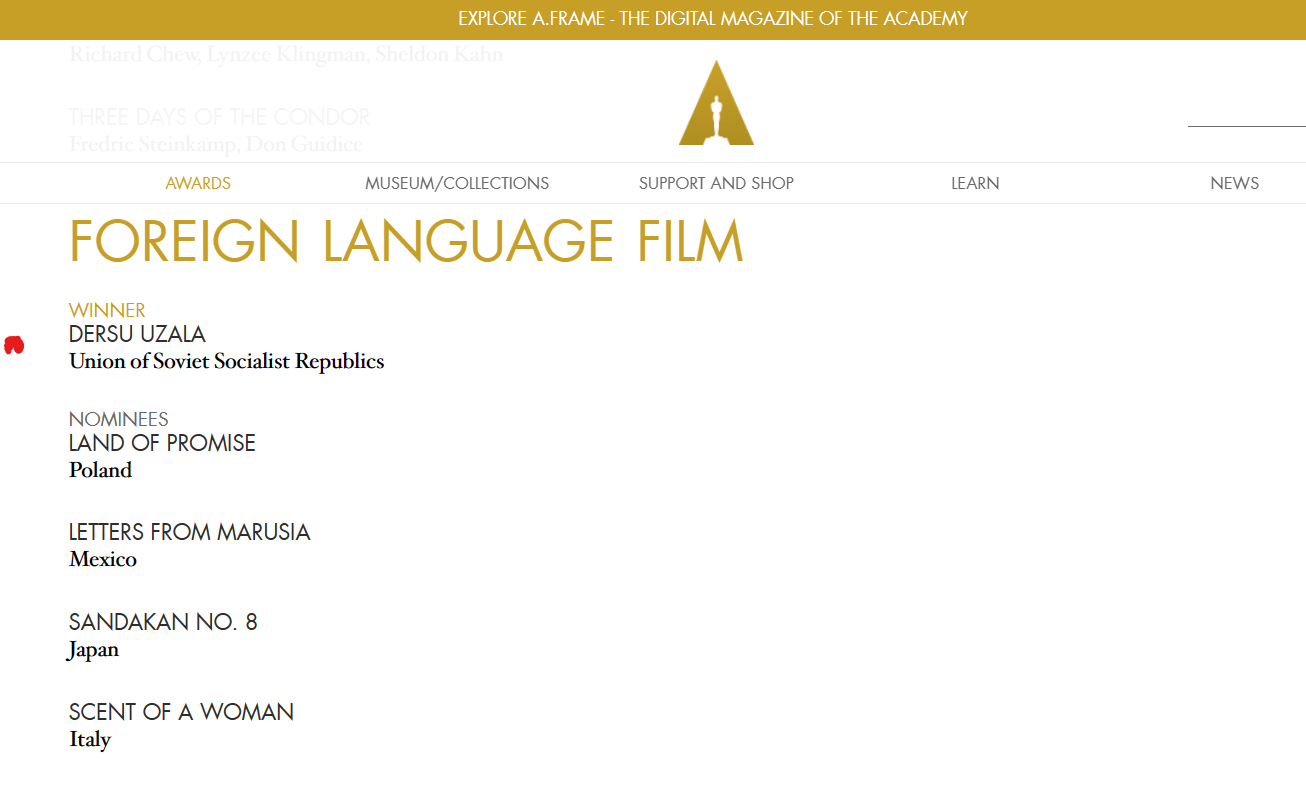Click the Mexico country text
The width and height of the screenshot is (1306, 787).
coord(103,559)
